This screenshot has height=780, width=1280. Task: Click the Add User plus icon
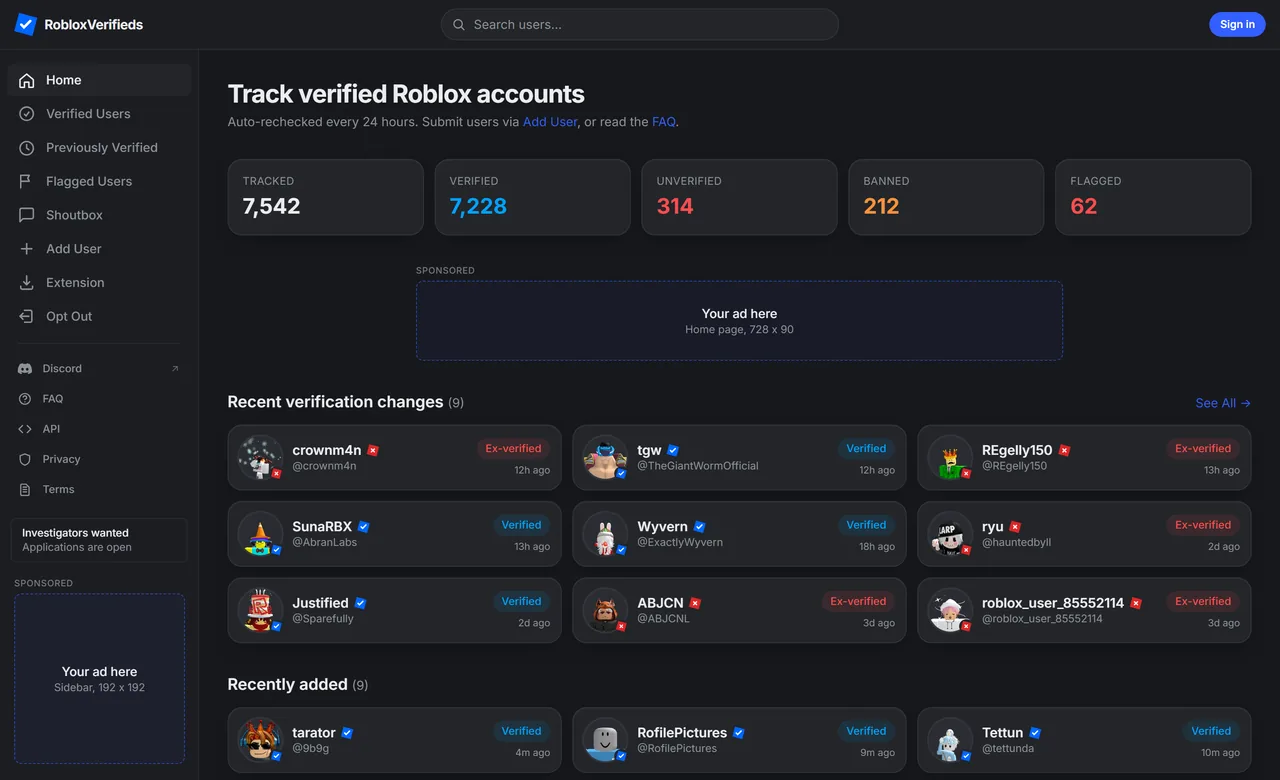[x=27, y=249]
